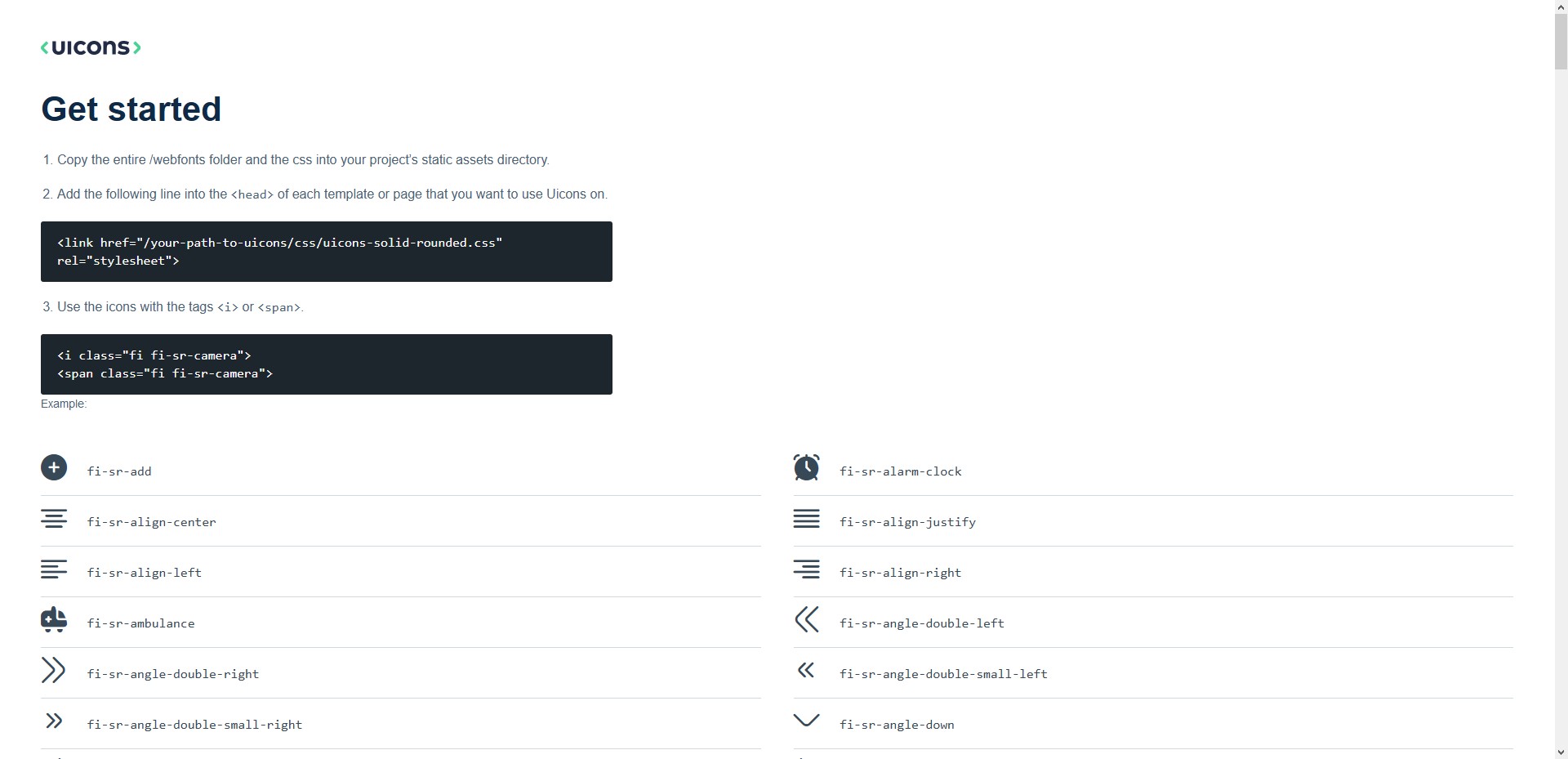This screenshot has height=759, width=1568.
Task: Click the Uicons logo
Action: (91, 47)
